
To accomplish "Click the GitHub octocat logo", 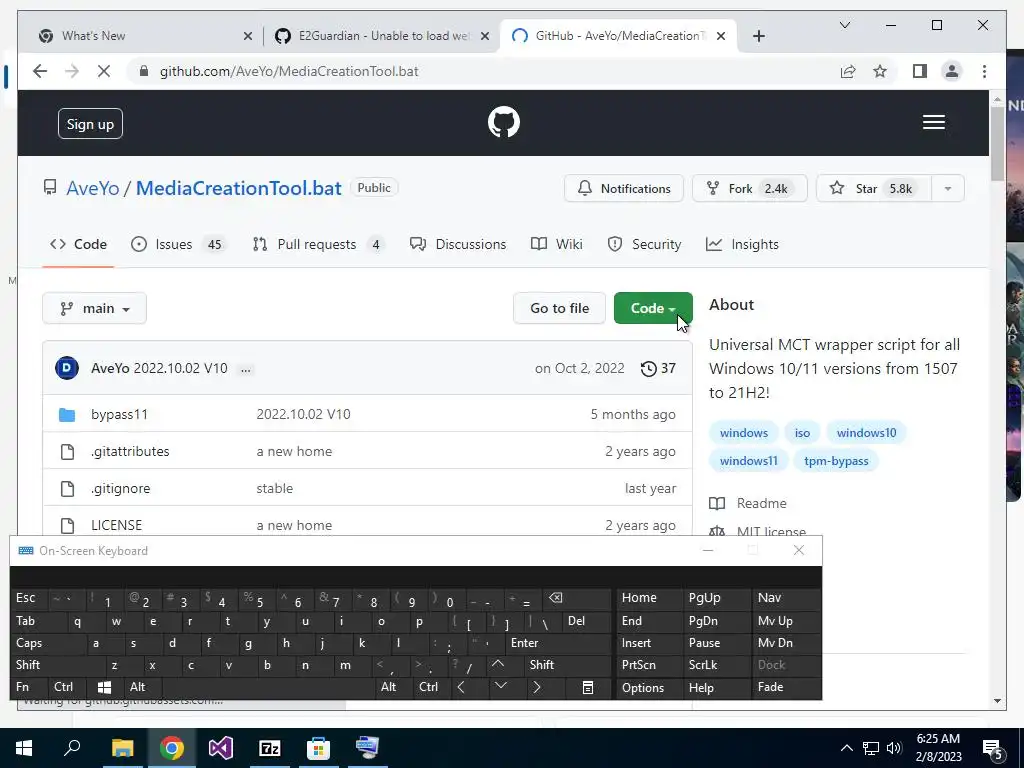I will [x=504, y=122].
